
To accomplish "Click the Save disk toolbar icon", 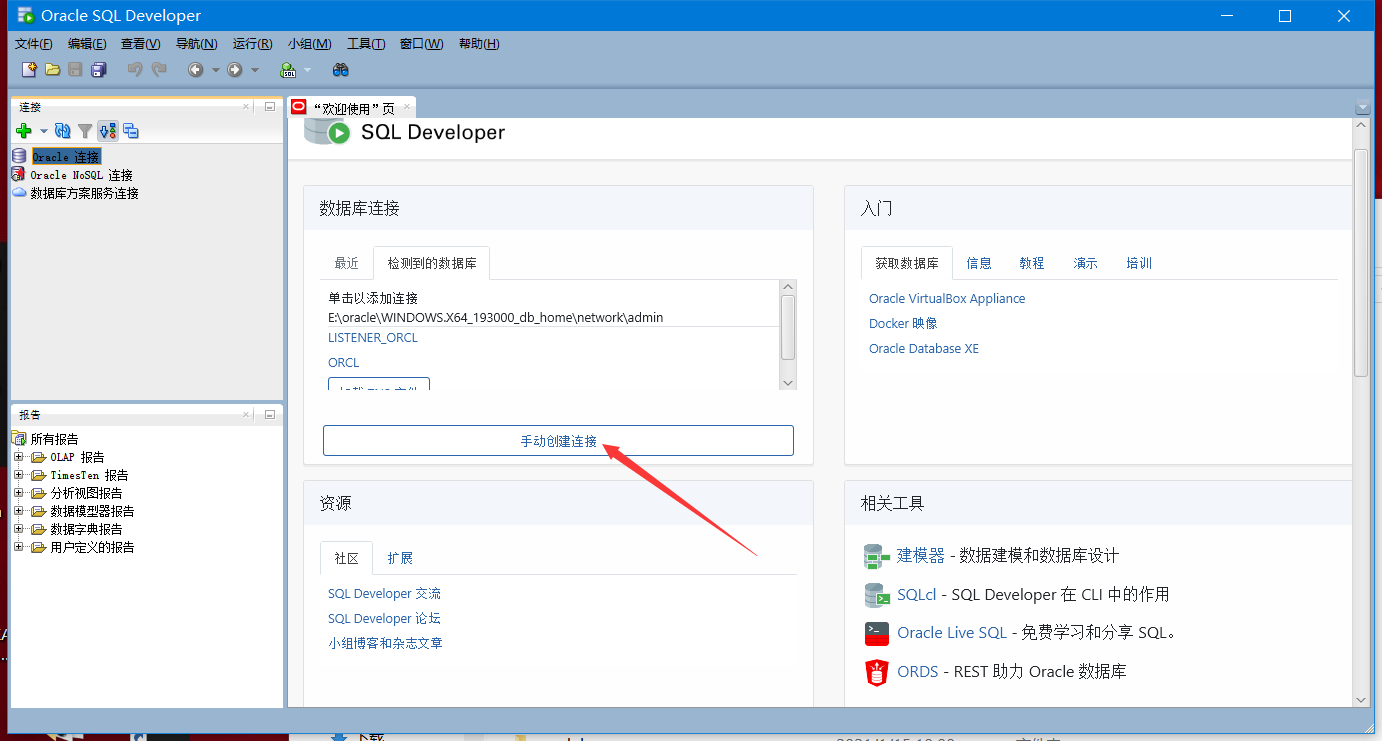I will [75, 70].
